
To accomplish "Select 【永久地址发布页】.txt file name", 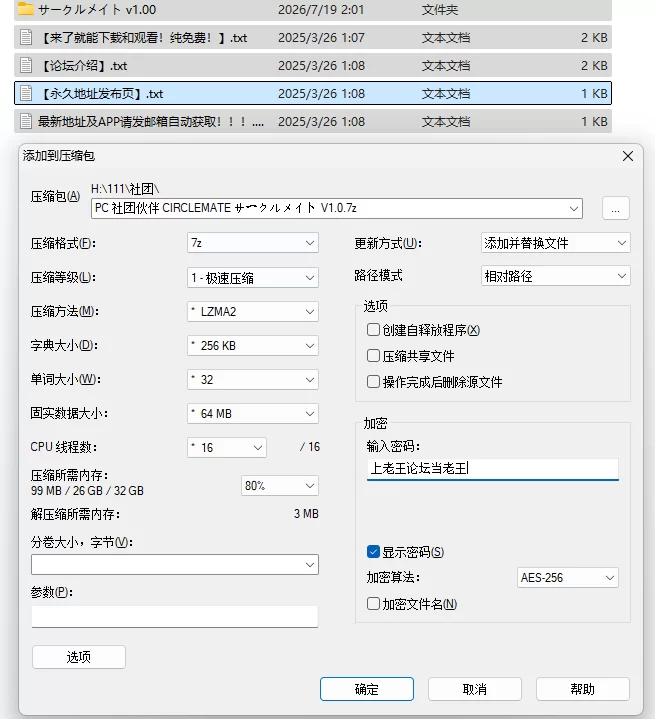I will 101,94.
